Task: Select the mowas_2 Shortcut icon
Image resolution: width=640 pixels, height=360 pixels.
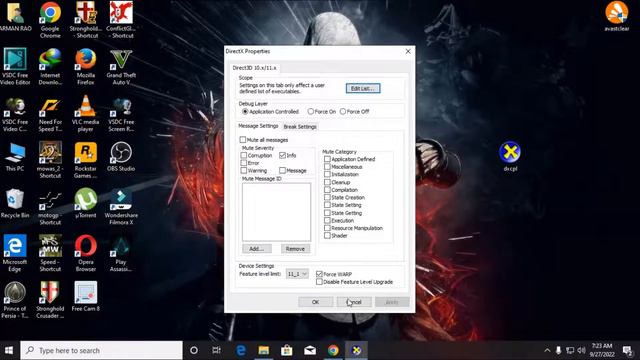Action: point(50,160)
